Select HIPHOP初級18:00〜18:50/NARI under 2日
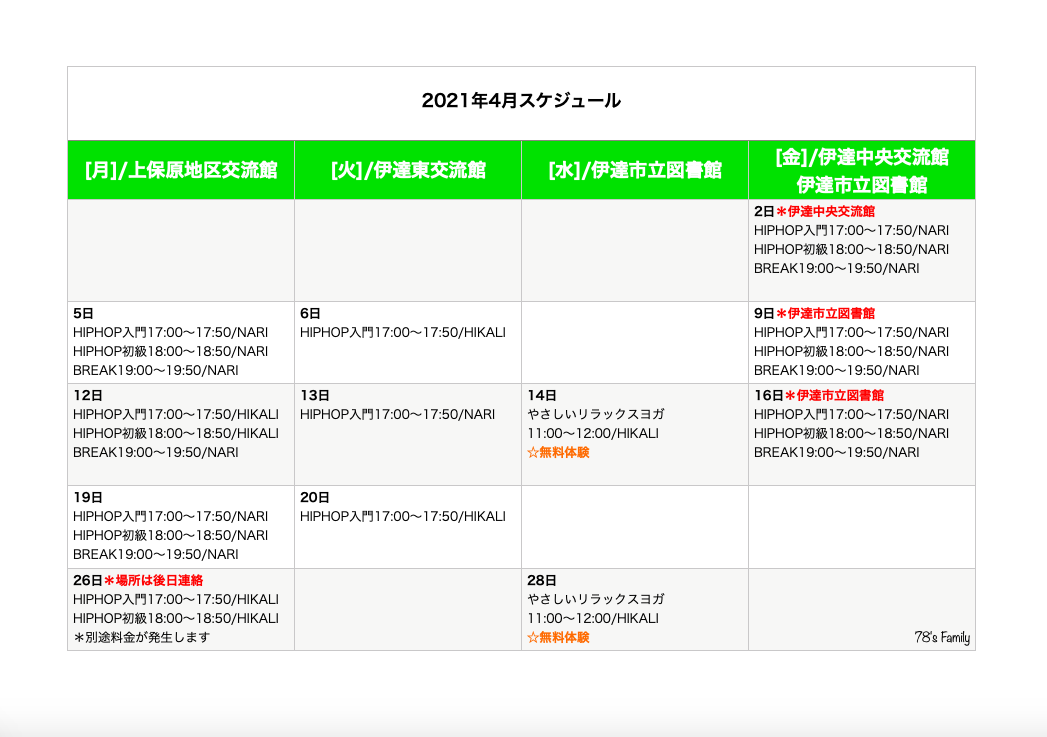 (x=851, y=250)
